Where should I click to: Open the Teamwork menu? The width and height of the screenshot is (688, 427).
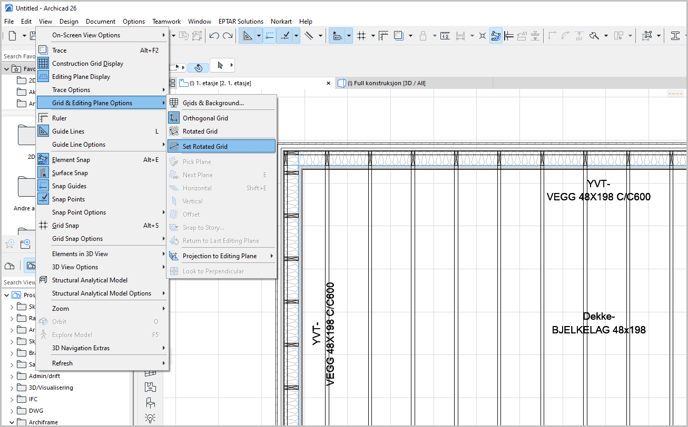[x=166, y=21]
